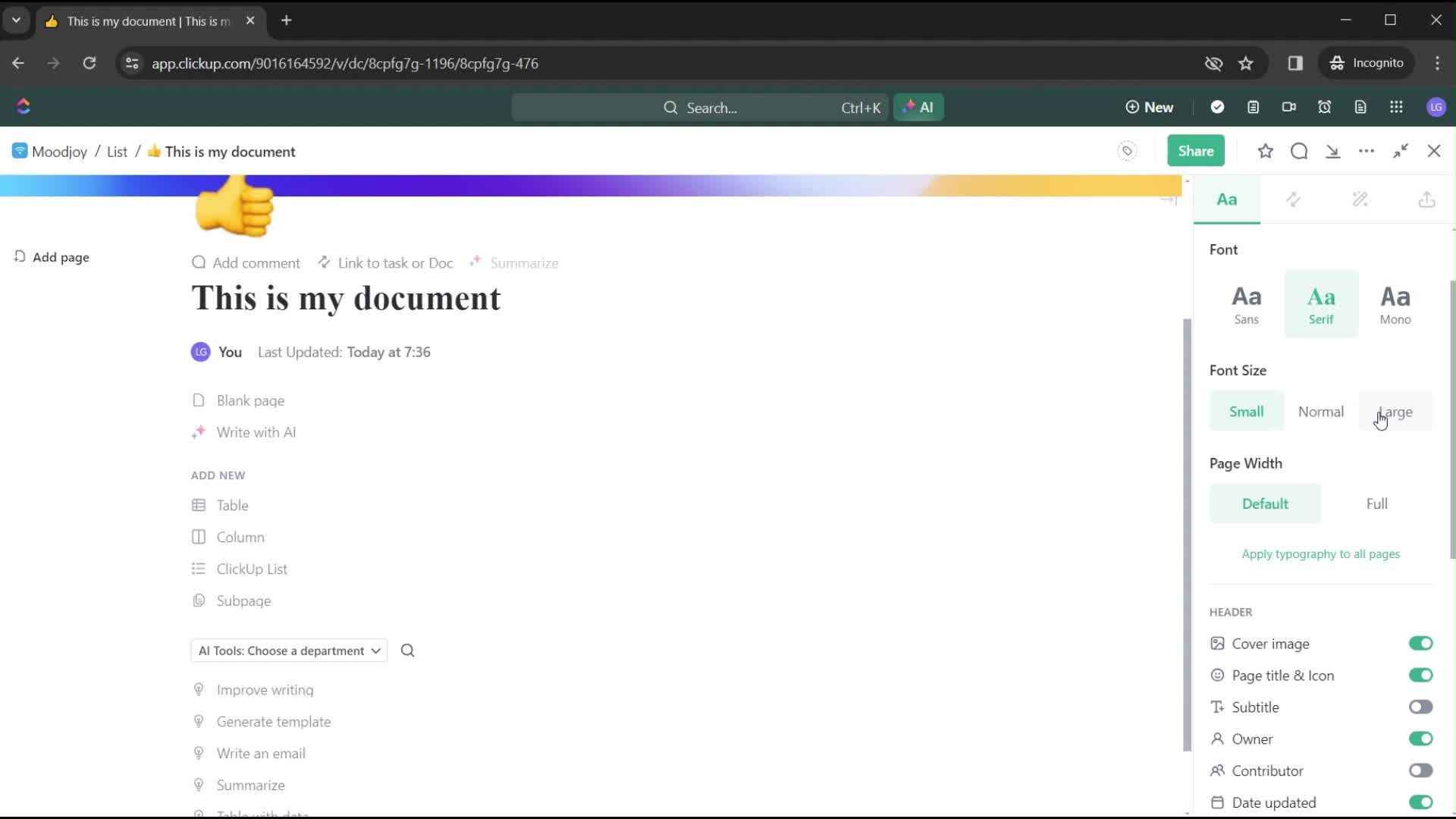This screenshot has height=819, width=1456.
Task: Switch to Sans font style
Action: click(1247, 302)
